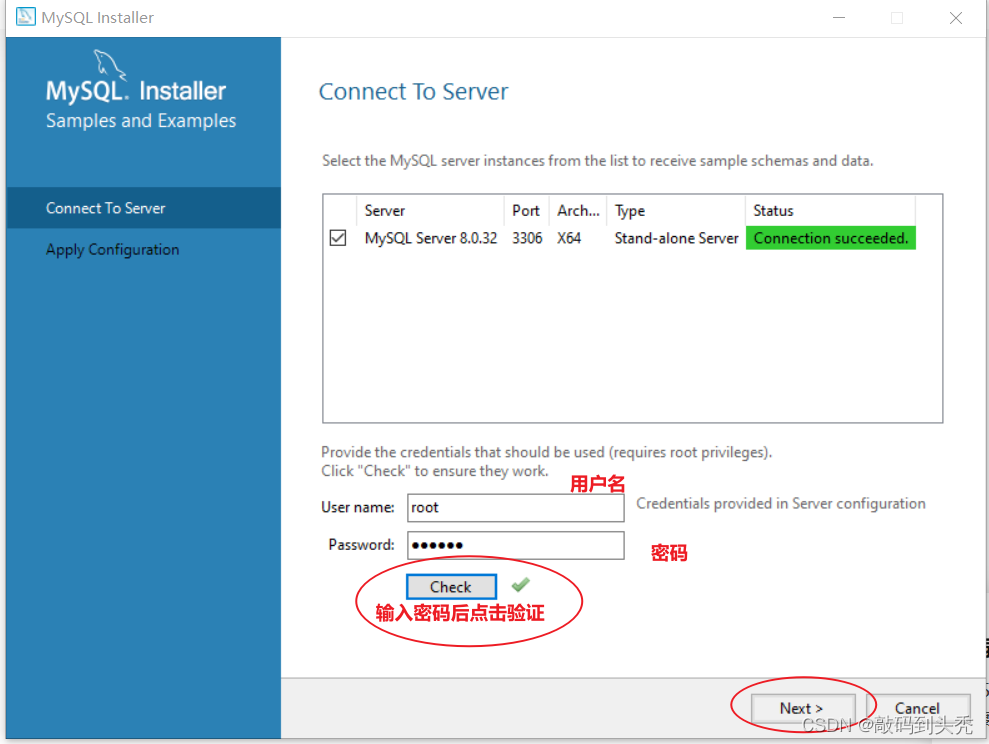Focus the User name field containing root
The width and height of the screenshot is (989, 744).
(x=515, y=508)
